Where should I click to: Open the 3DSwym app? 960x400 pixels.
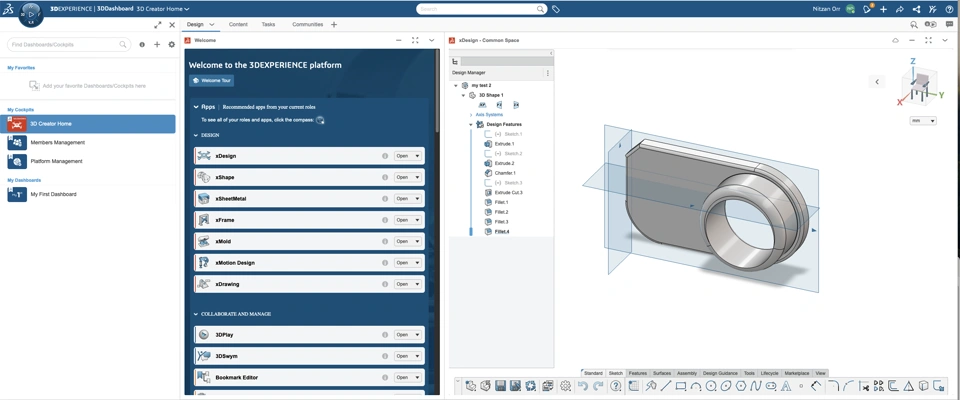tap(401, 356)
